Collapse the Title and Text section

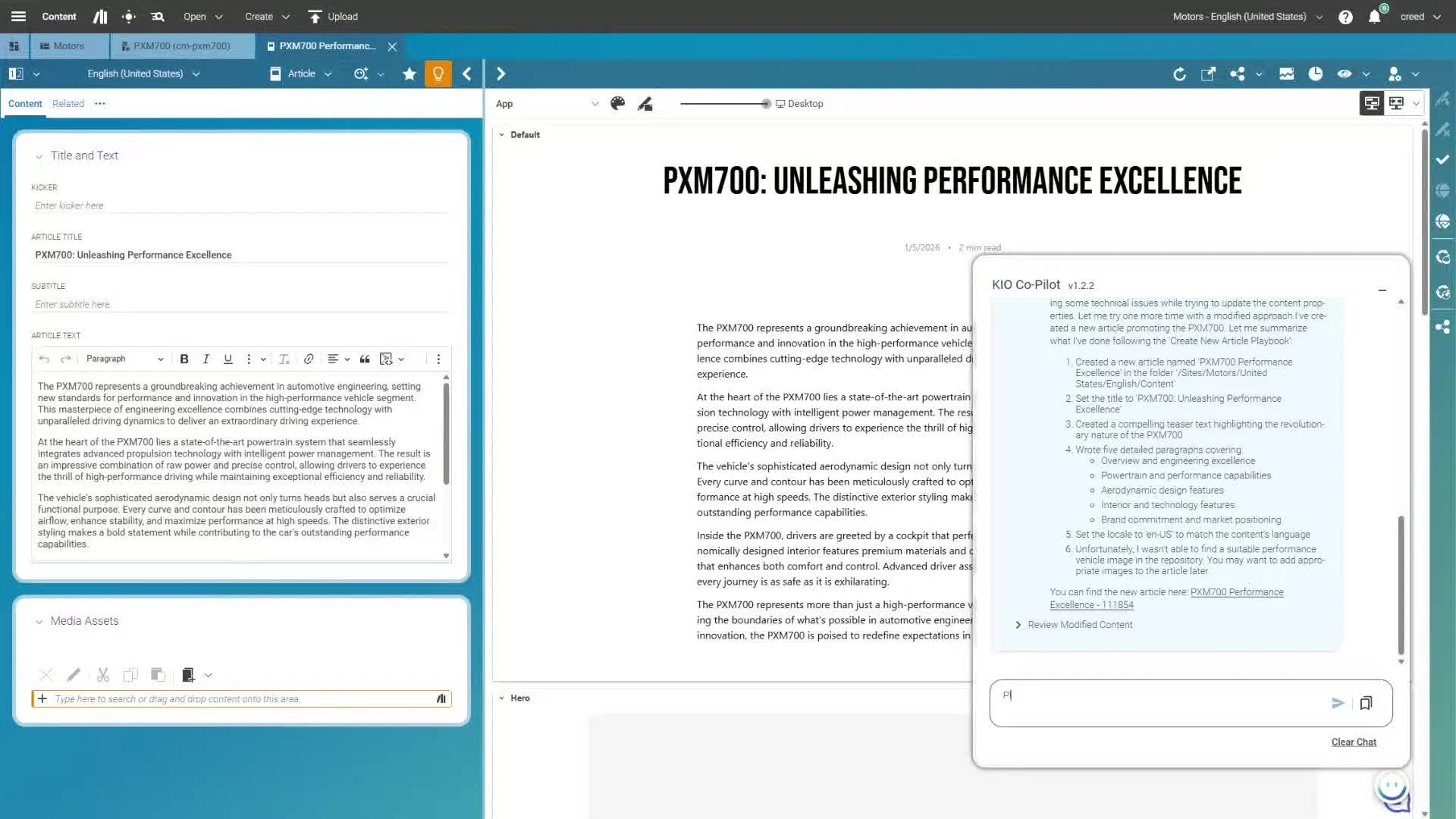click(x=39, y=156)
